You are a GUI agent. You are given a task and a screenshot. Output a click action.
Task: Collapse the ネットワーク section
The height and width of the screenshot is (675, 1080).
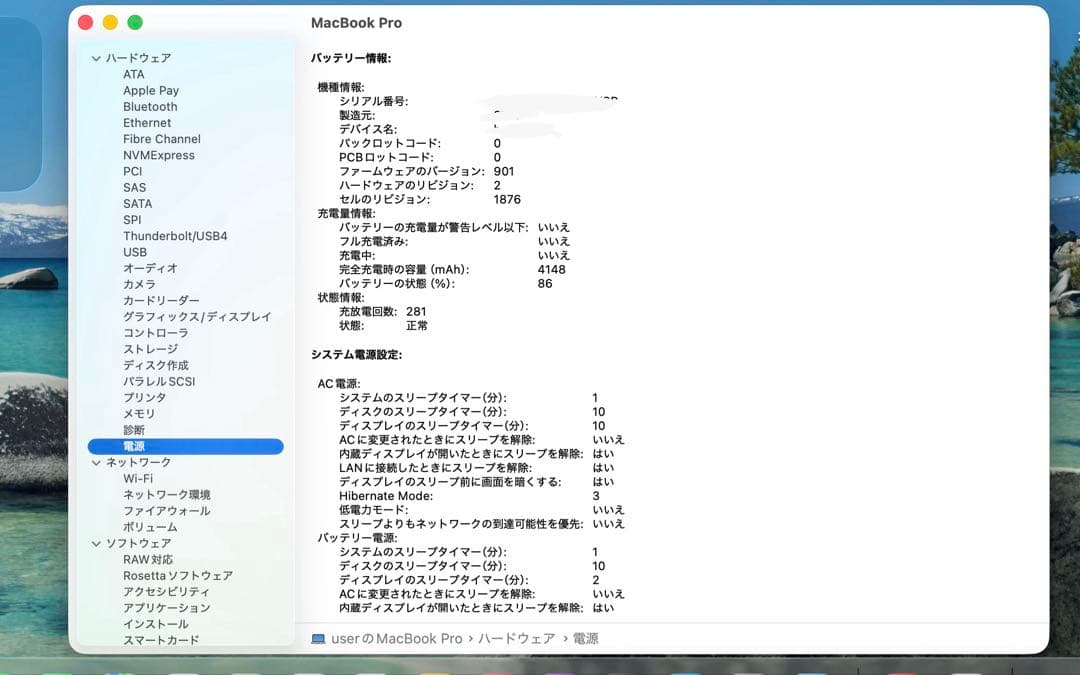(95, 462)
